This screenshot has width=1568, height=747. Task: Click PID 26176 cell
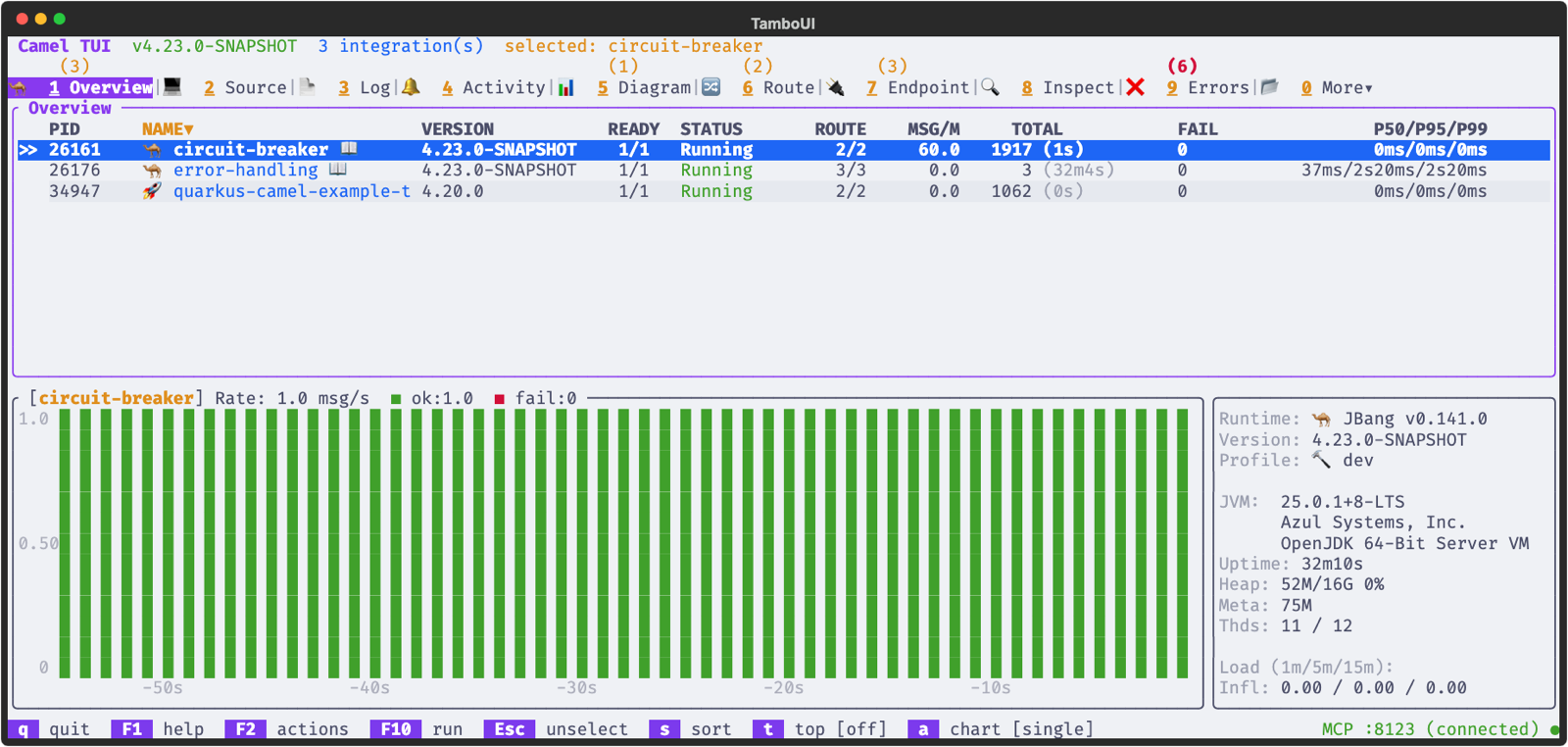pyautogui.click(x=75, y=171)
